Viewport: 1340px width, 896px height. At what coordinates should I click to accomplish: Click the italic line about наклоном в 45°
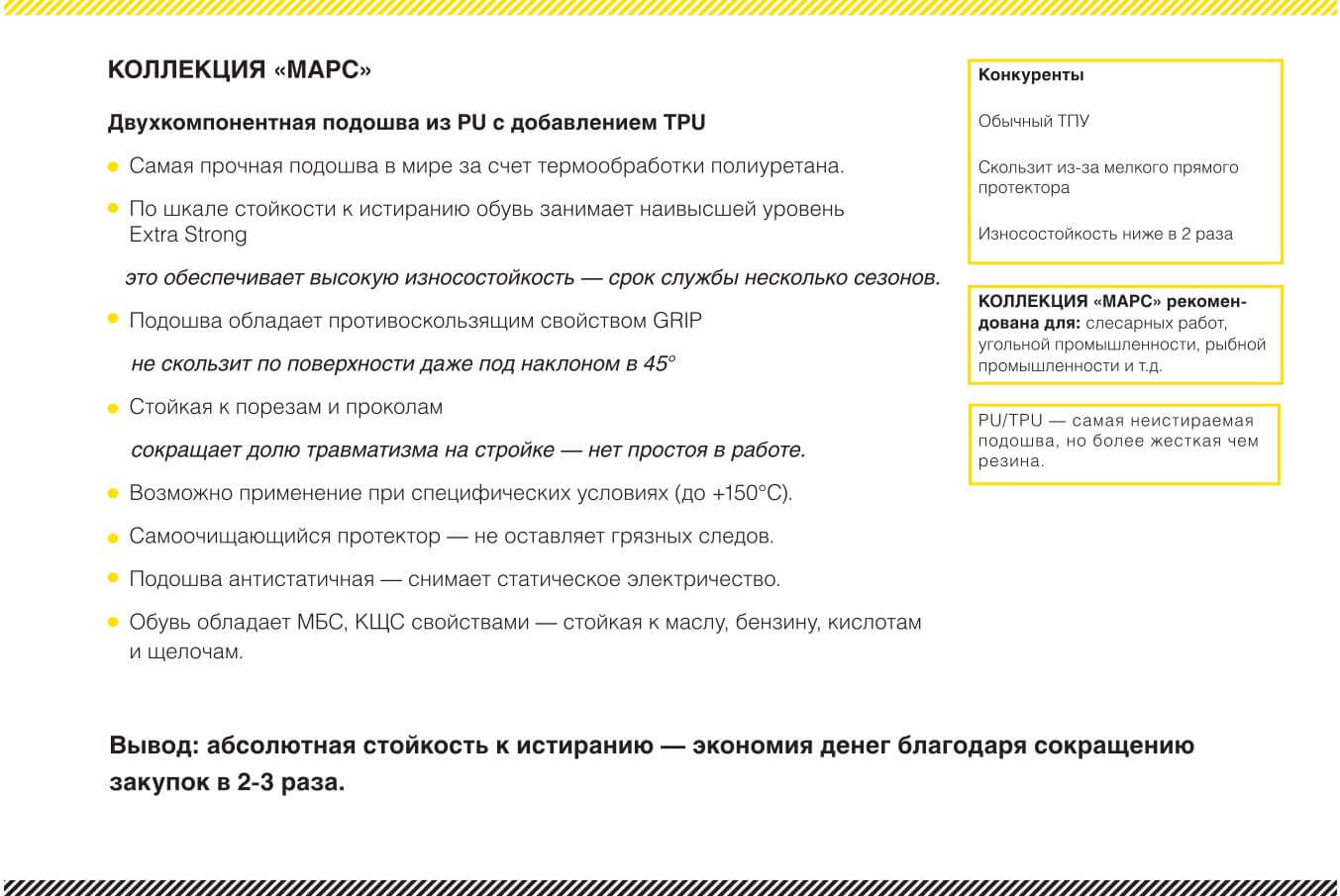coord(402,363)
